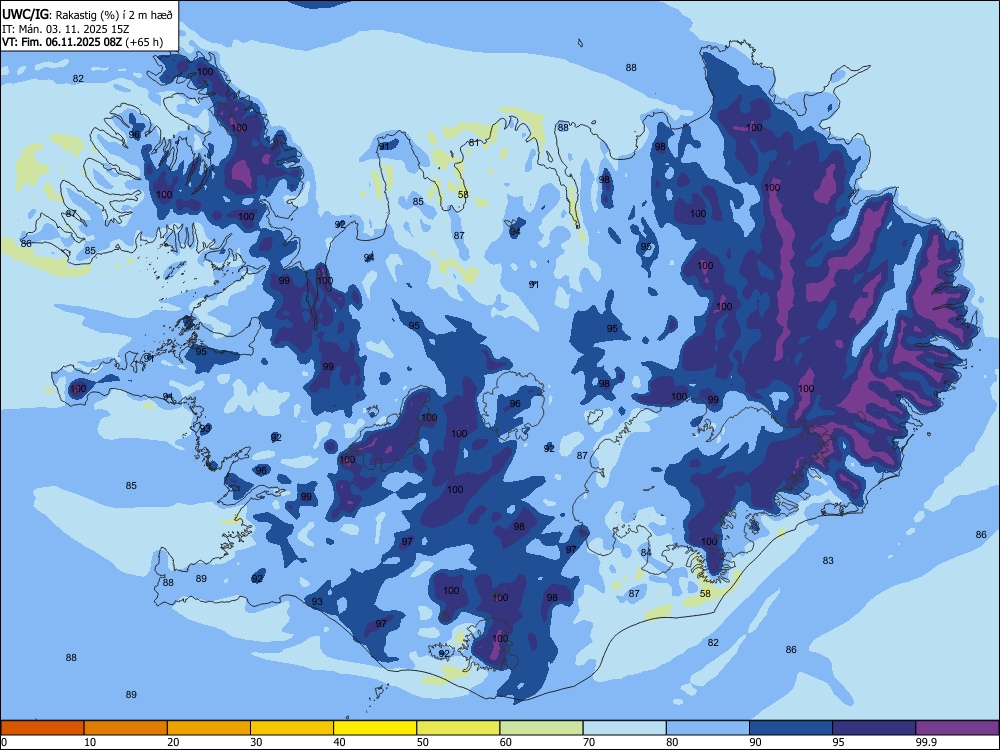This screenshot has width=1000, height=750.
Task: Click the legend scale label '70'
Action: 589,742
